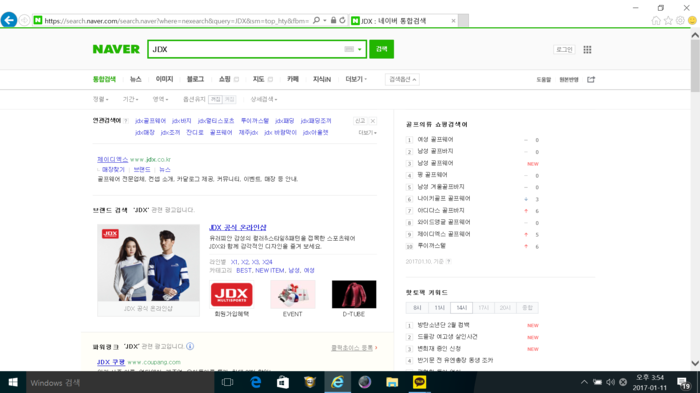Open Task View in the taskbar
Viewport: 700px width, 393px height.
tap(228, 382)
